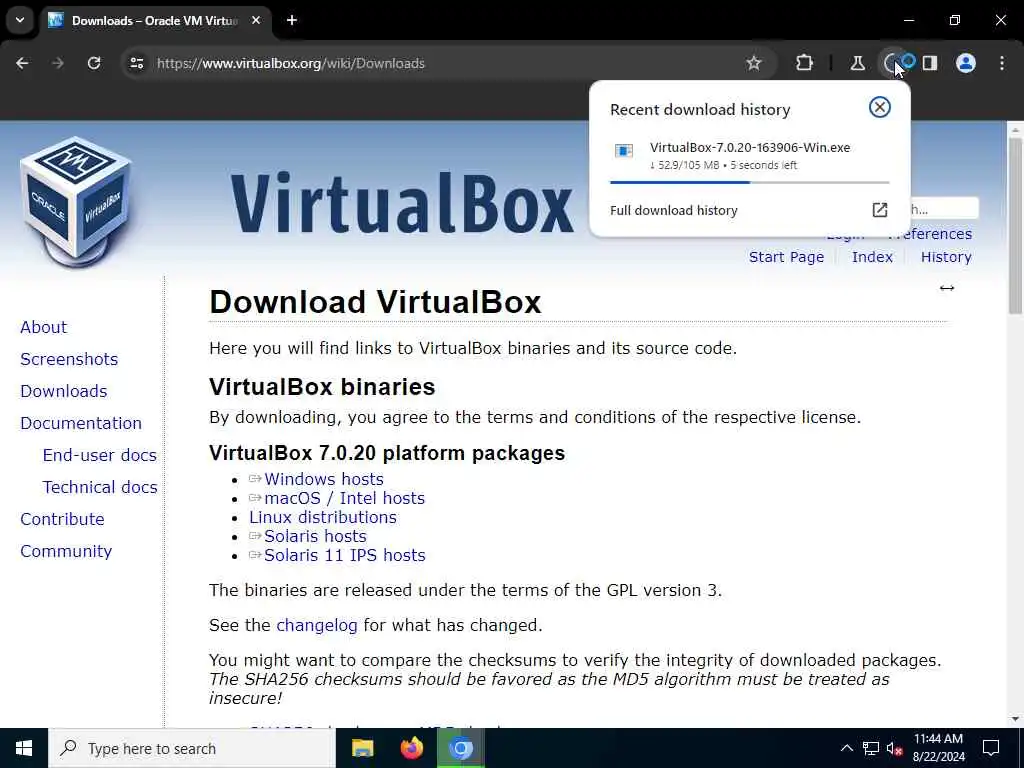The height and width of the screenshot is (768, 1024).
Task: Click the download progress bar
Action: click(750, 182)
